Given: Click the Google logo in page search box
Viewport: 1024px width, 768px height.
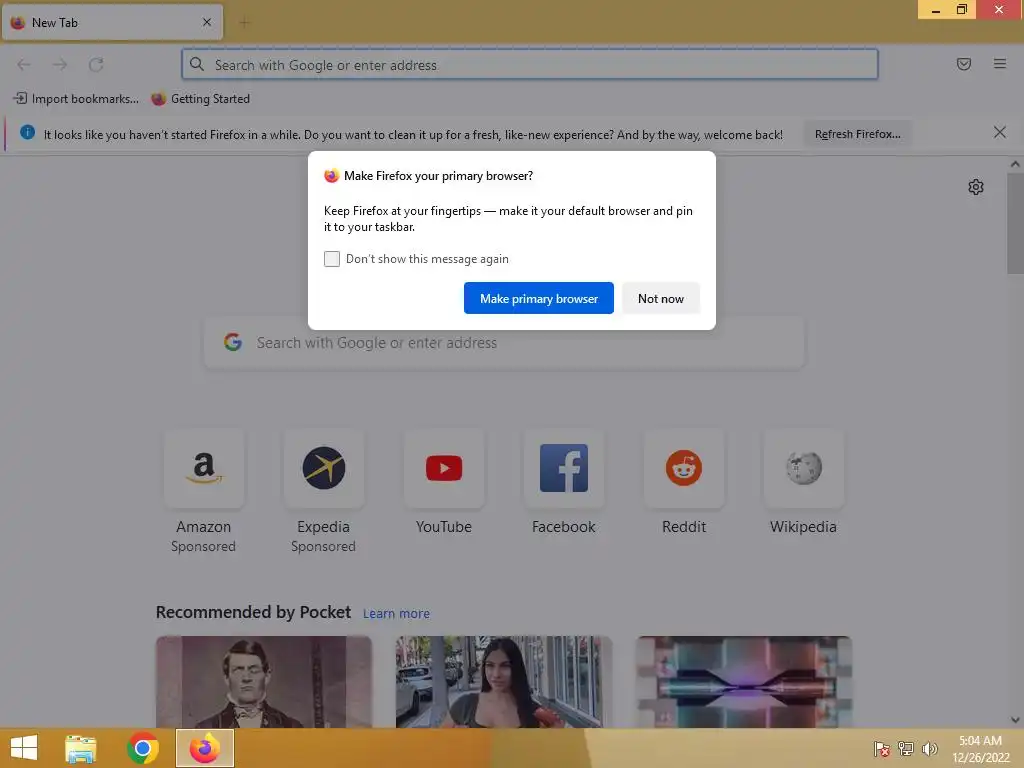Looking at the screenshot, I should [x=233, y=342].
